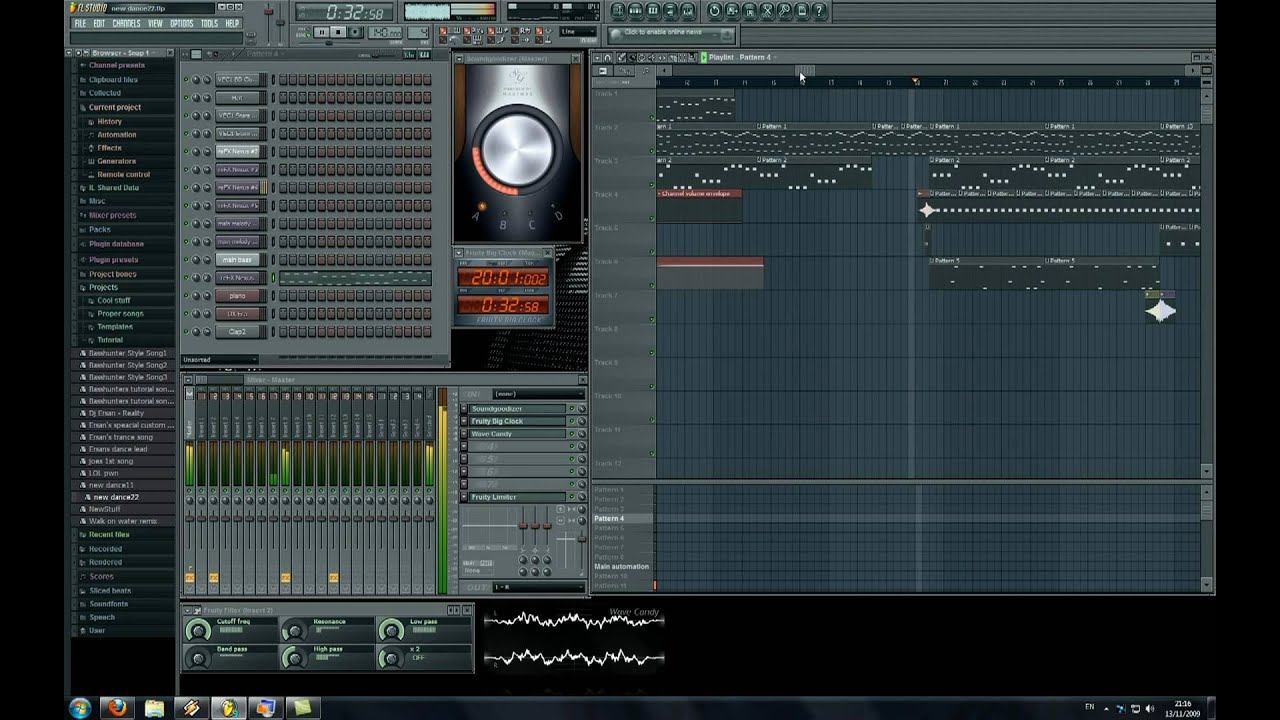Close Soundgoodizer plugin window

pos(576,59)
